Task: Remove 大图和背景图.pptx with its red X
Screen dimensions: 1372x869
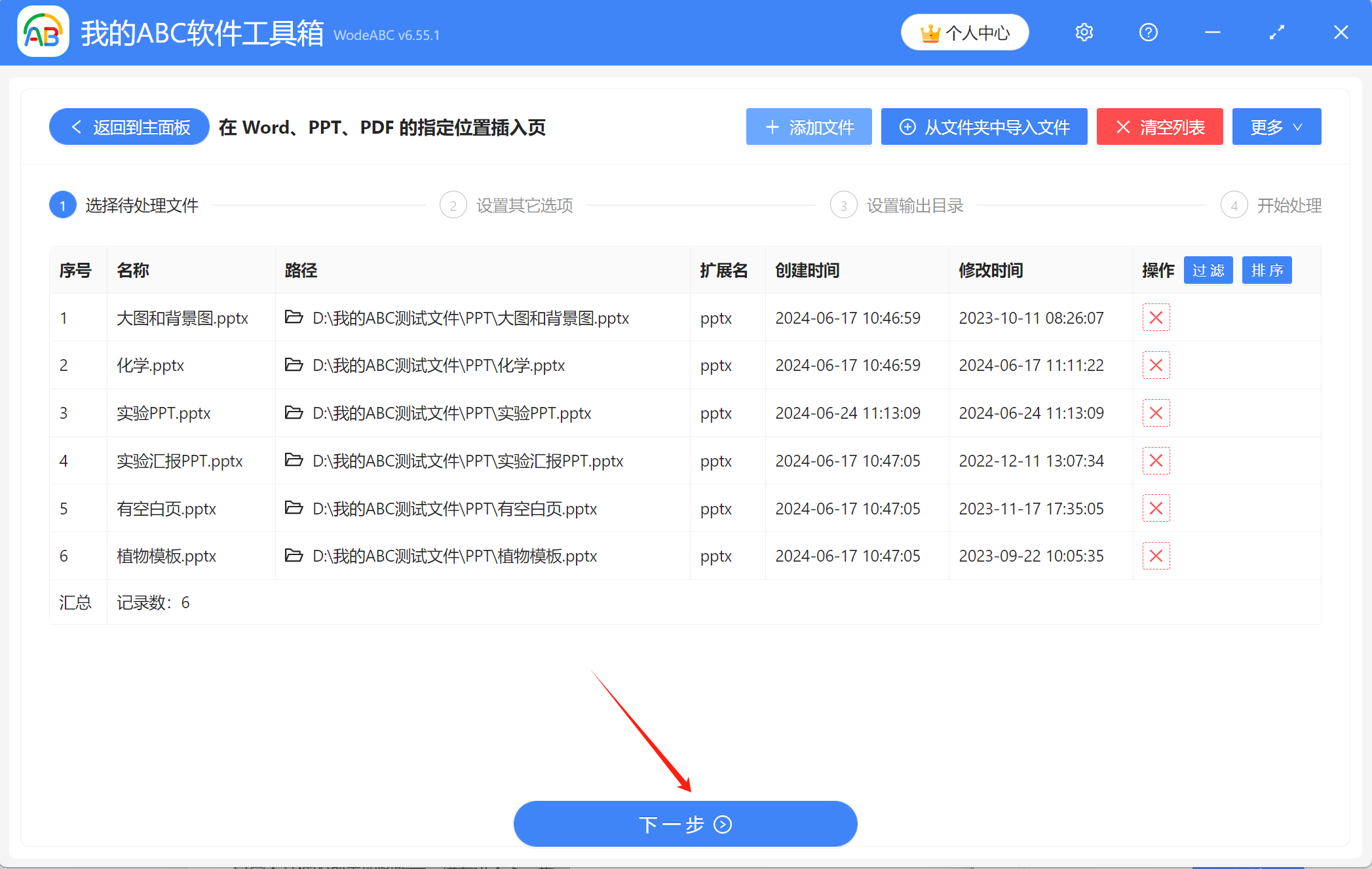Action: (1156, 317)
